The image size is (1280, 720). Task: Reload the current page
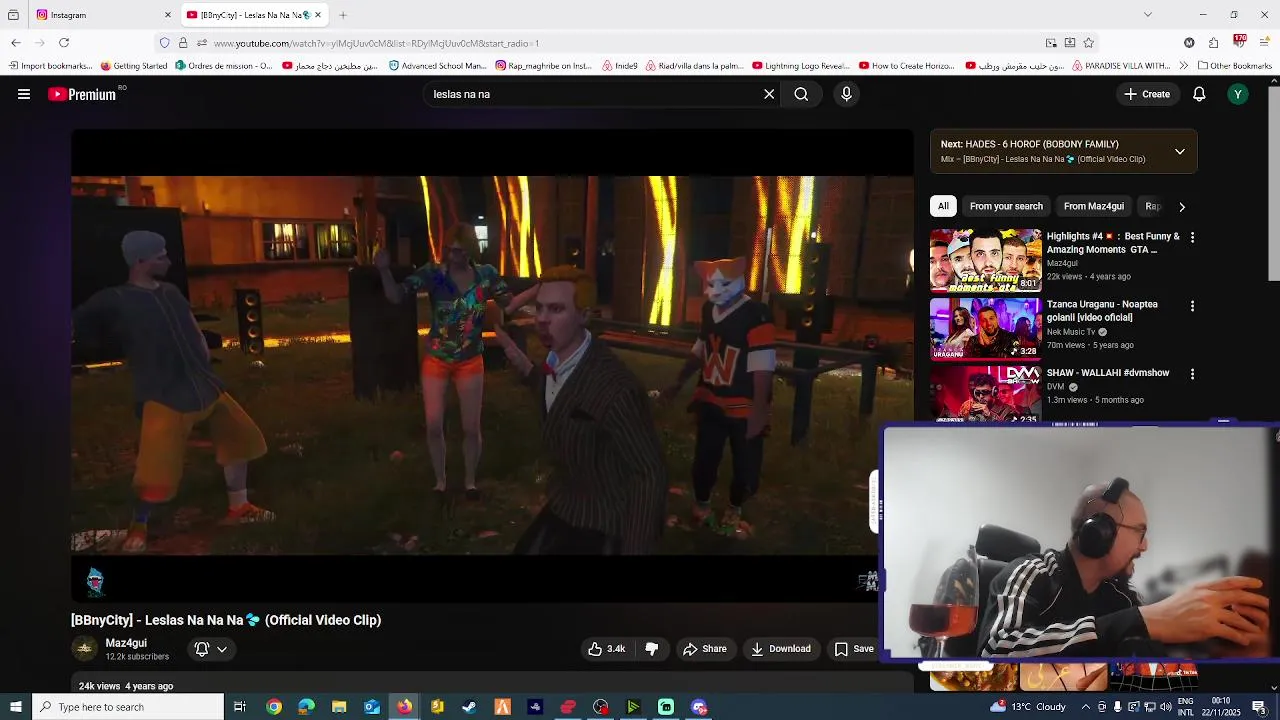tap(64, 43)
